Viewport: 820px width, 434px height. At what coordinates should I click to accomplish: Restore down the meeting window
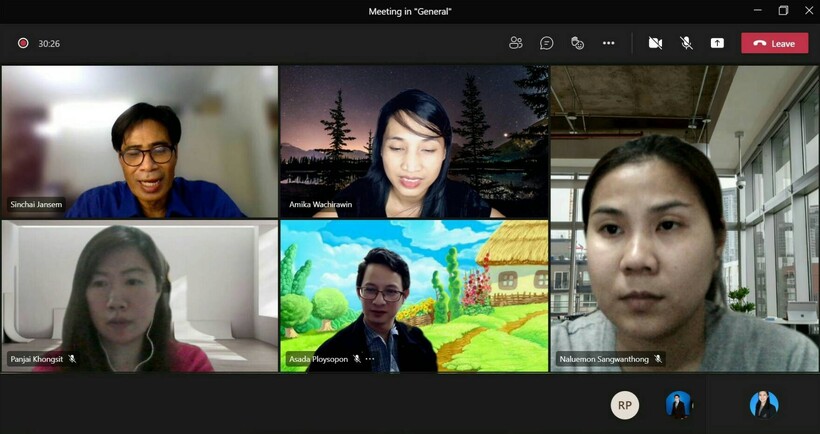(783, 10)
